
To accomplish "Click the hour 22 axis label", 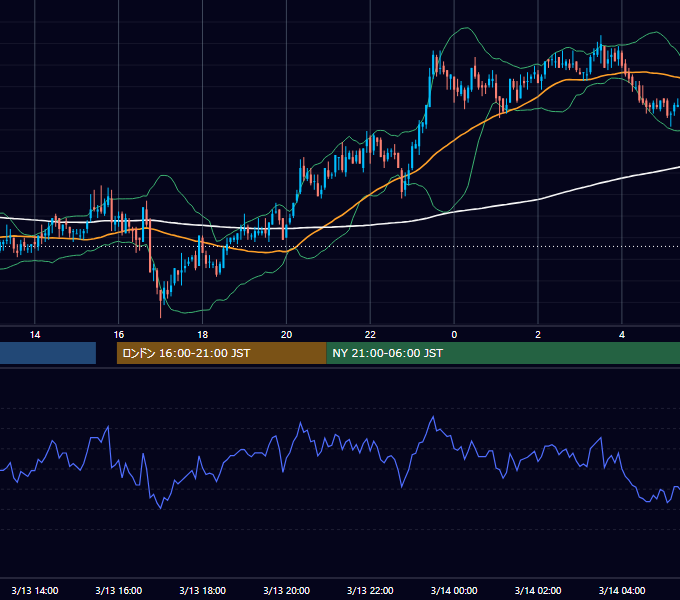I will tap(370, 335).
